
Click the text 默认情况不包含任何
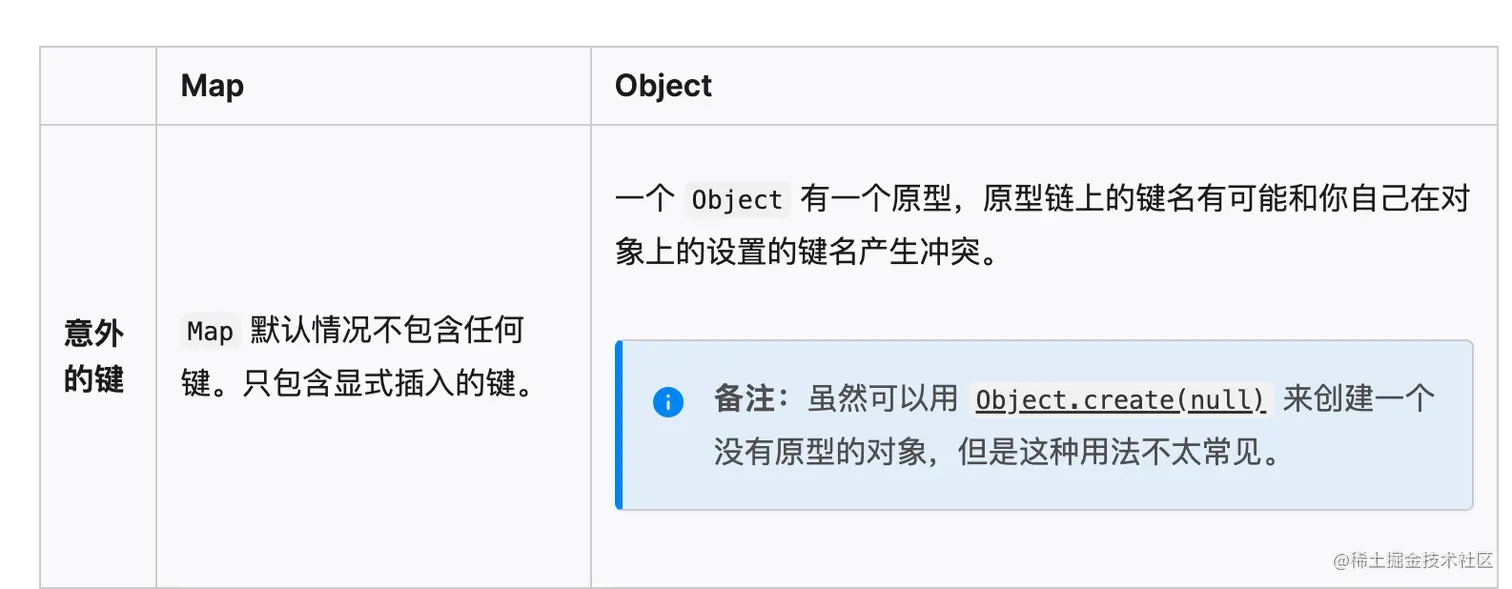(x=387, y=330)
